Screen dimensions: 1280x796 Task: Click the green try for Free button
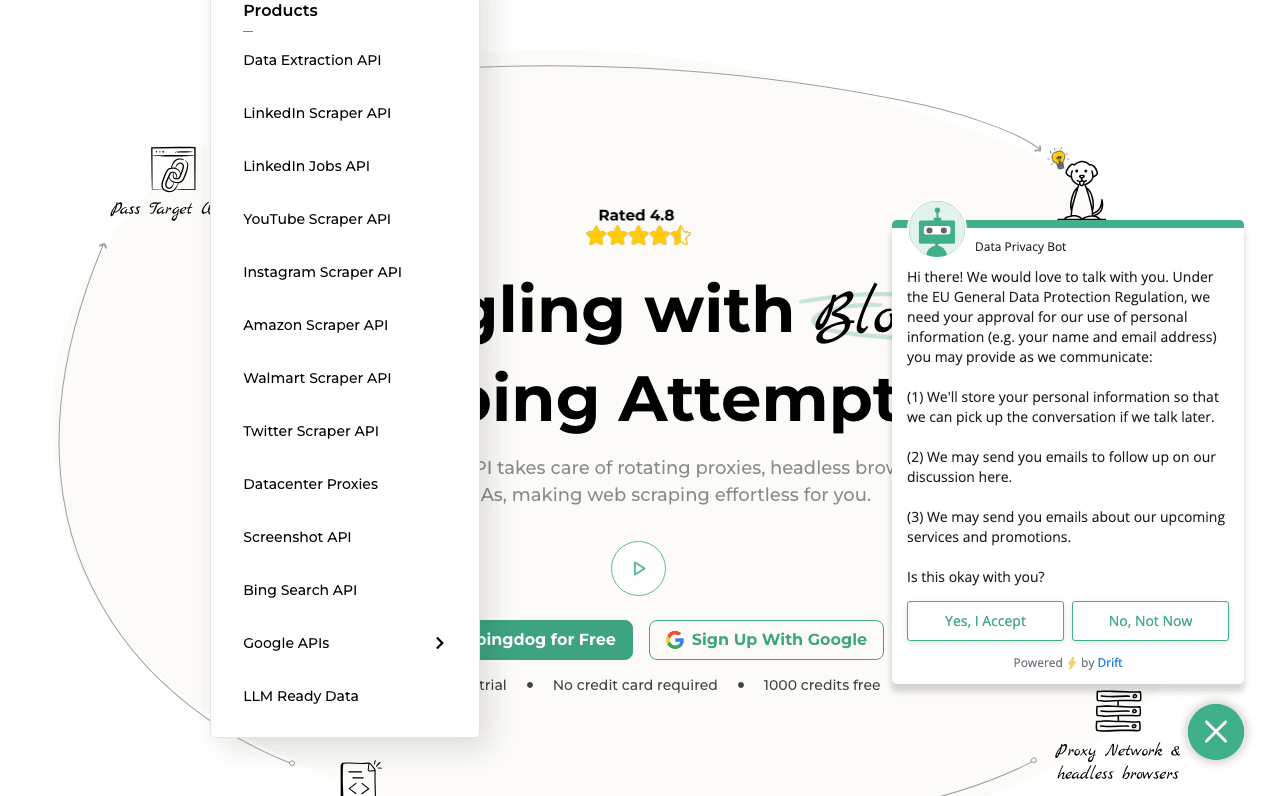(x=555, y=640)
